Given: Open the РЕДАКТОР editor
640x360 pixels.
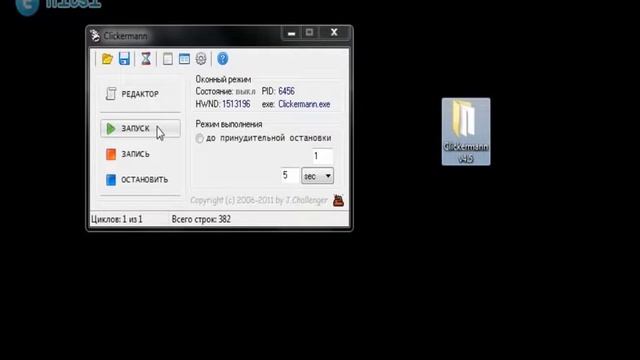Looking at the screenshot, I should [x=140, y=94].
